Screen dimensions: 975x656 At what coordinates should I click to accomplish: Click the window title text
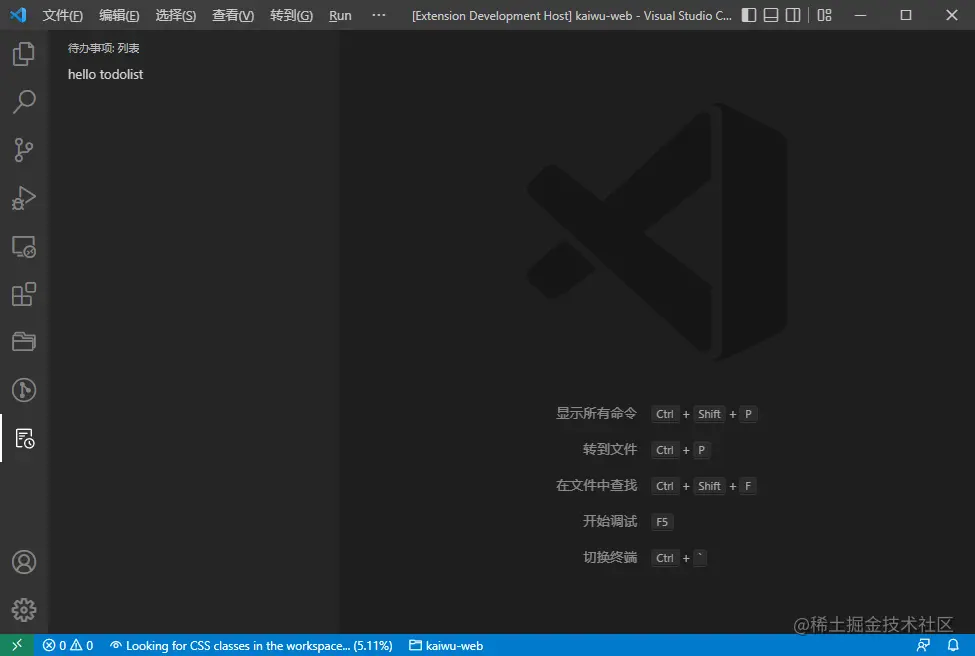[571, 16]
